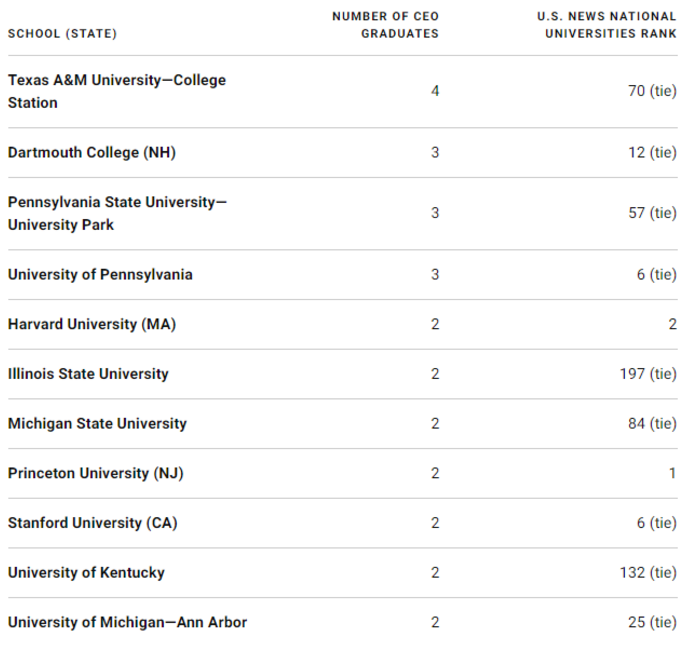Click the Dartmouth College (NH) school name

pyautogui.click(x=92, y=153)
